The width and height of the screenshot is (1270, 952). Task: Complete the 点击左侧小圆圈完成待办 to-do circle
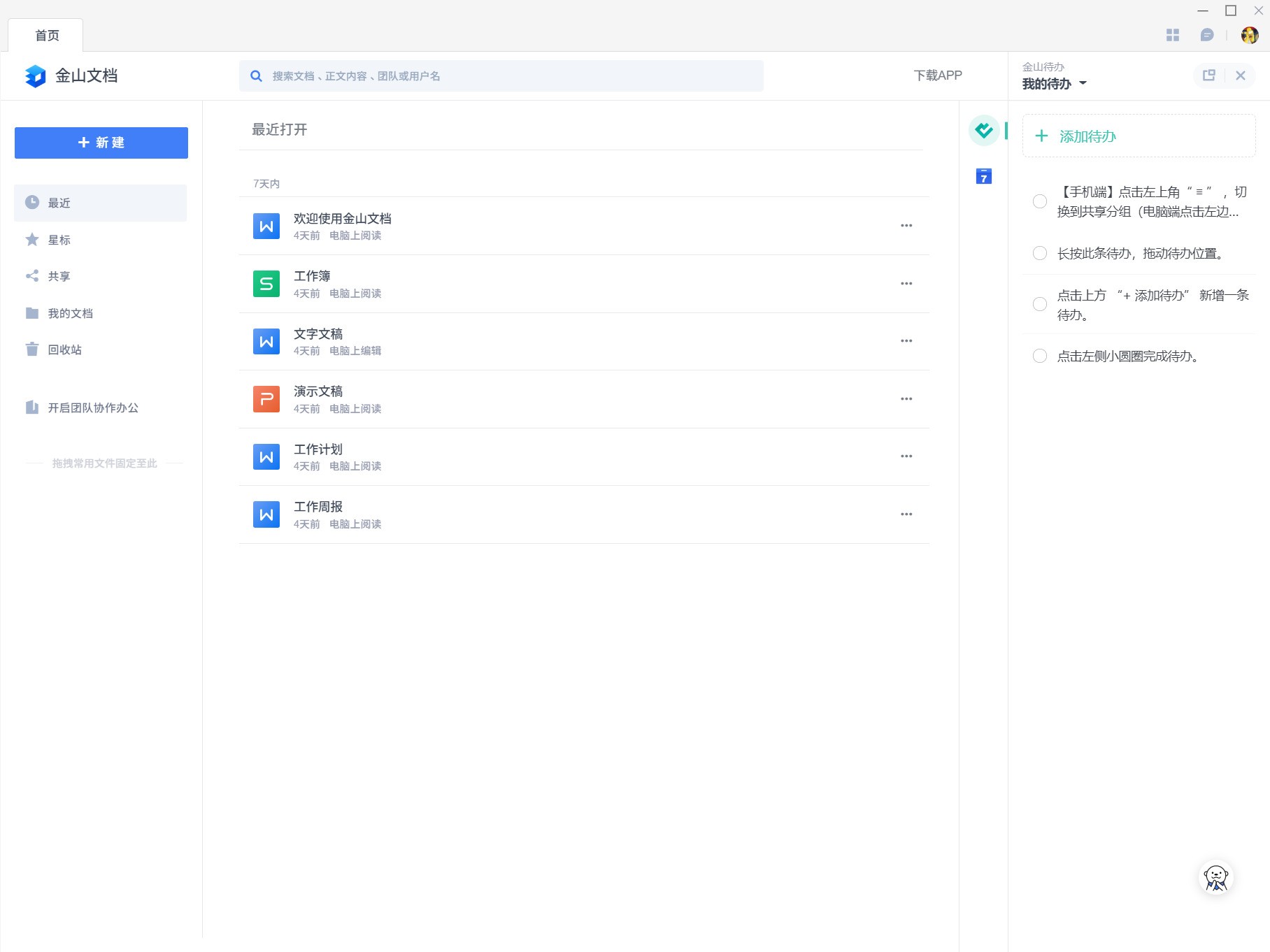[1040, 356]
